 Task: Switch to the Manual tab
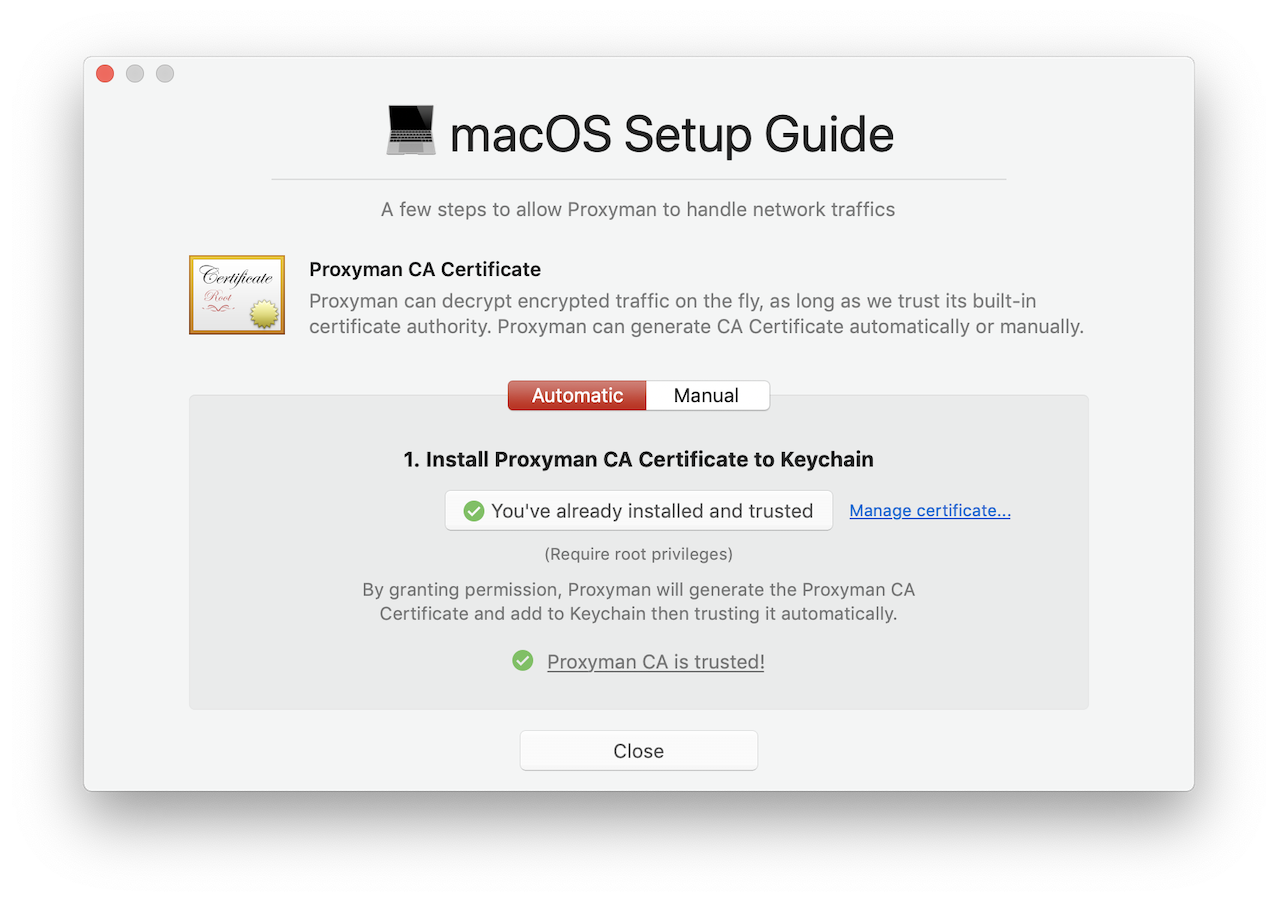707,395
